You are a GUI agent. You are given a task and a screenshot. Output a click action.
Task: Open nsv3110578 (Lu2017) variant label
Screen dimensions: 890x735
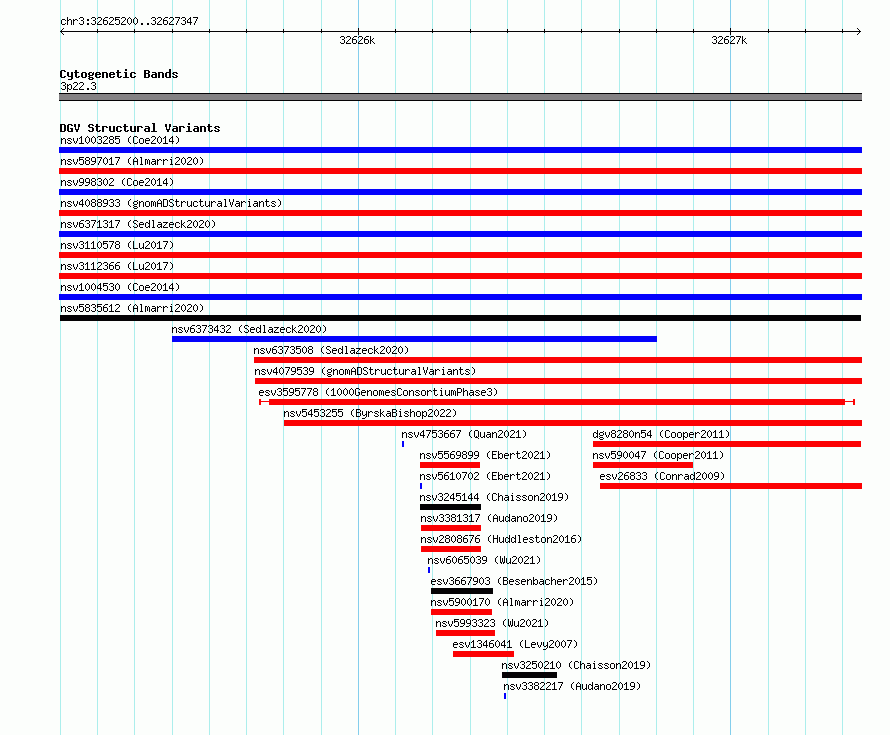(117, 245)
